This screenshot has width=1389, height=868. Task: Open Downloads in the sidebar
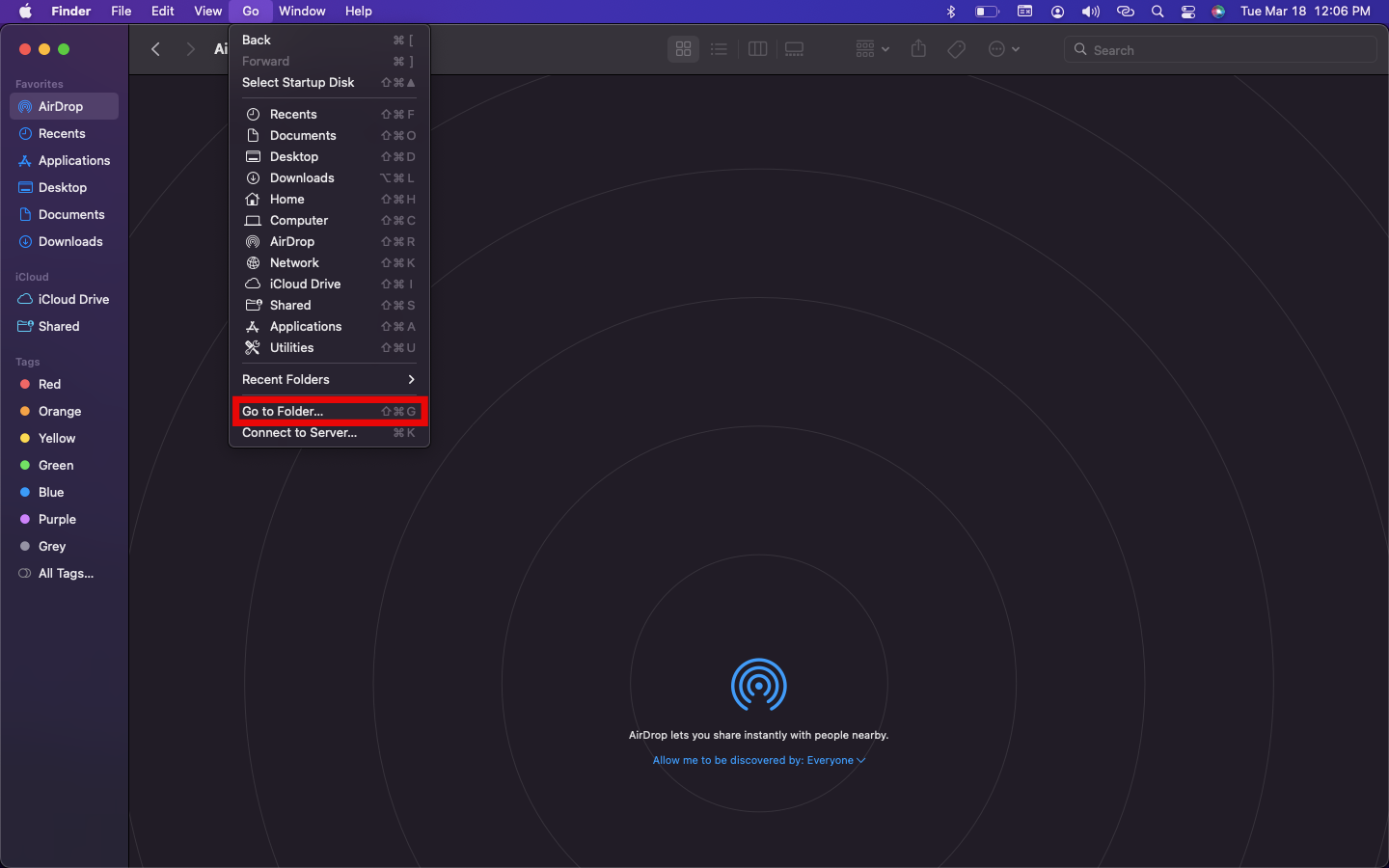(64, 241)
